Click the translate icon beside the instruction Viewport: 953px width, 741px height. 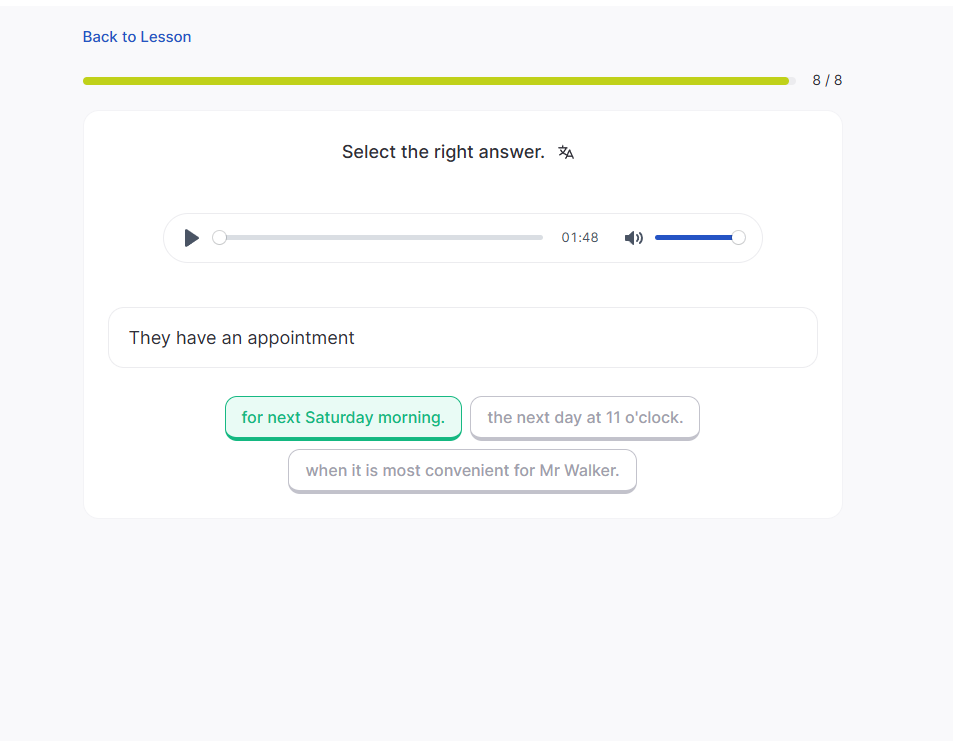pos(566,152)
